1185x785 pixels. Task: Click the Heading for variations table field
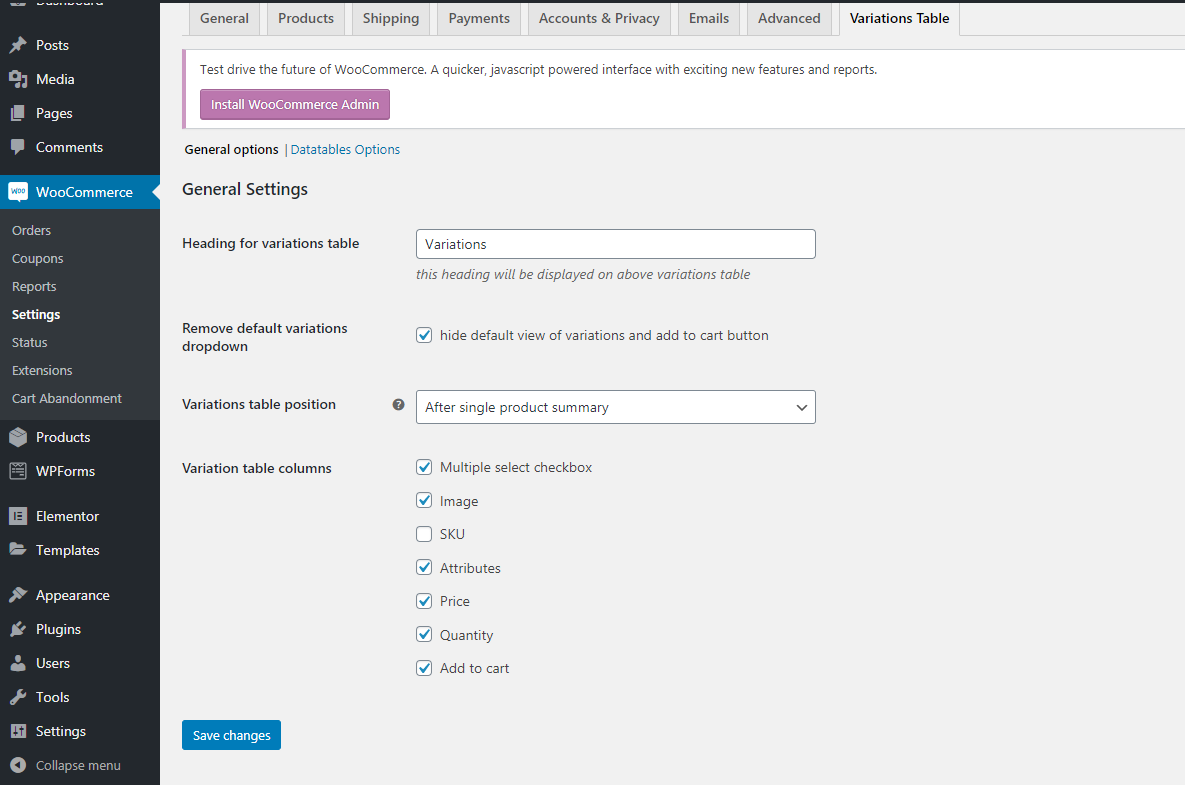615,244
